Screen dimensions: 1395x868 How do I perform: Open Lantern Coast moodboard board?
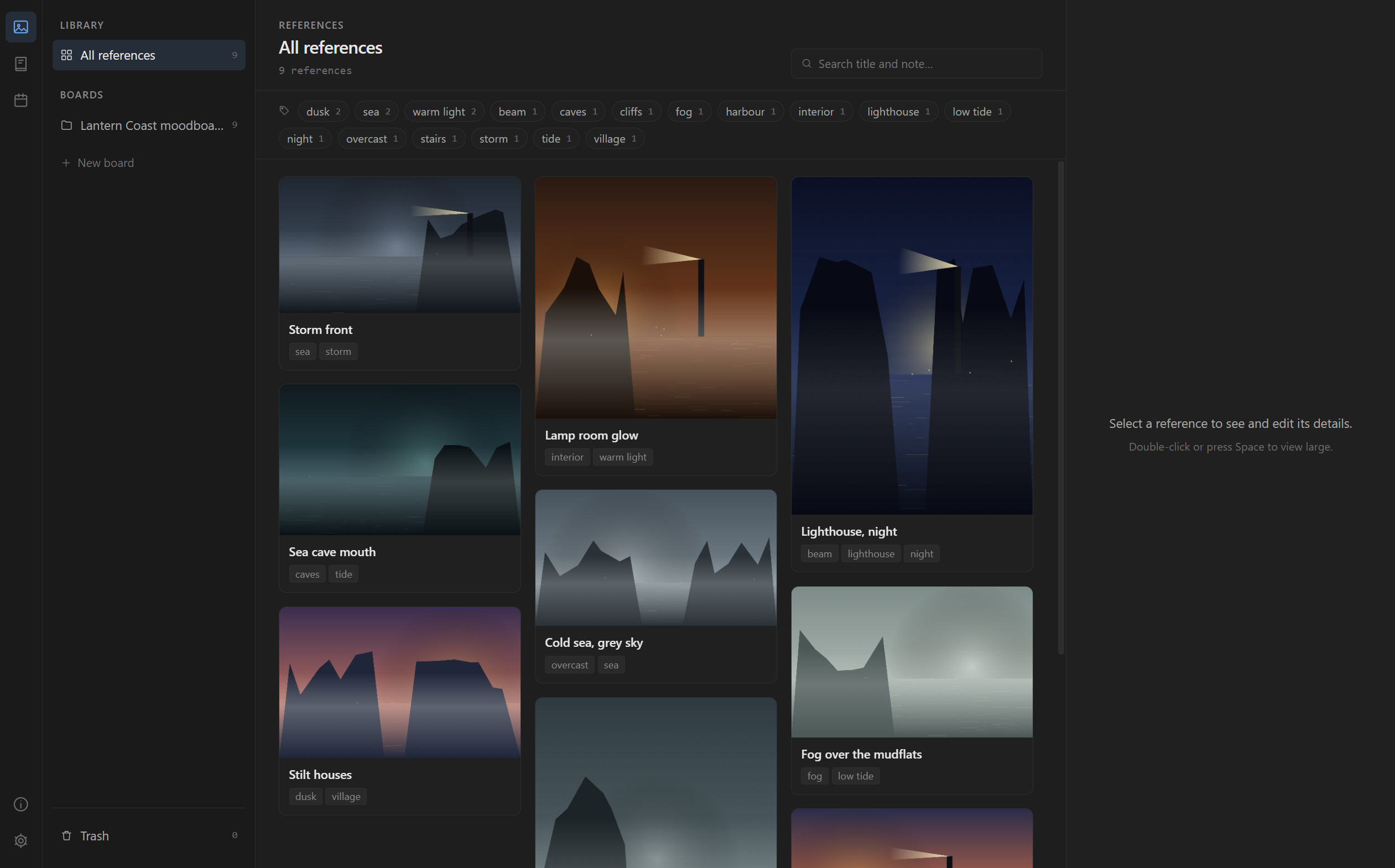coord(149,125)
